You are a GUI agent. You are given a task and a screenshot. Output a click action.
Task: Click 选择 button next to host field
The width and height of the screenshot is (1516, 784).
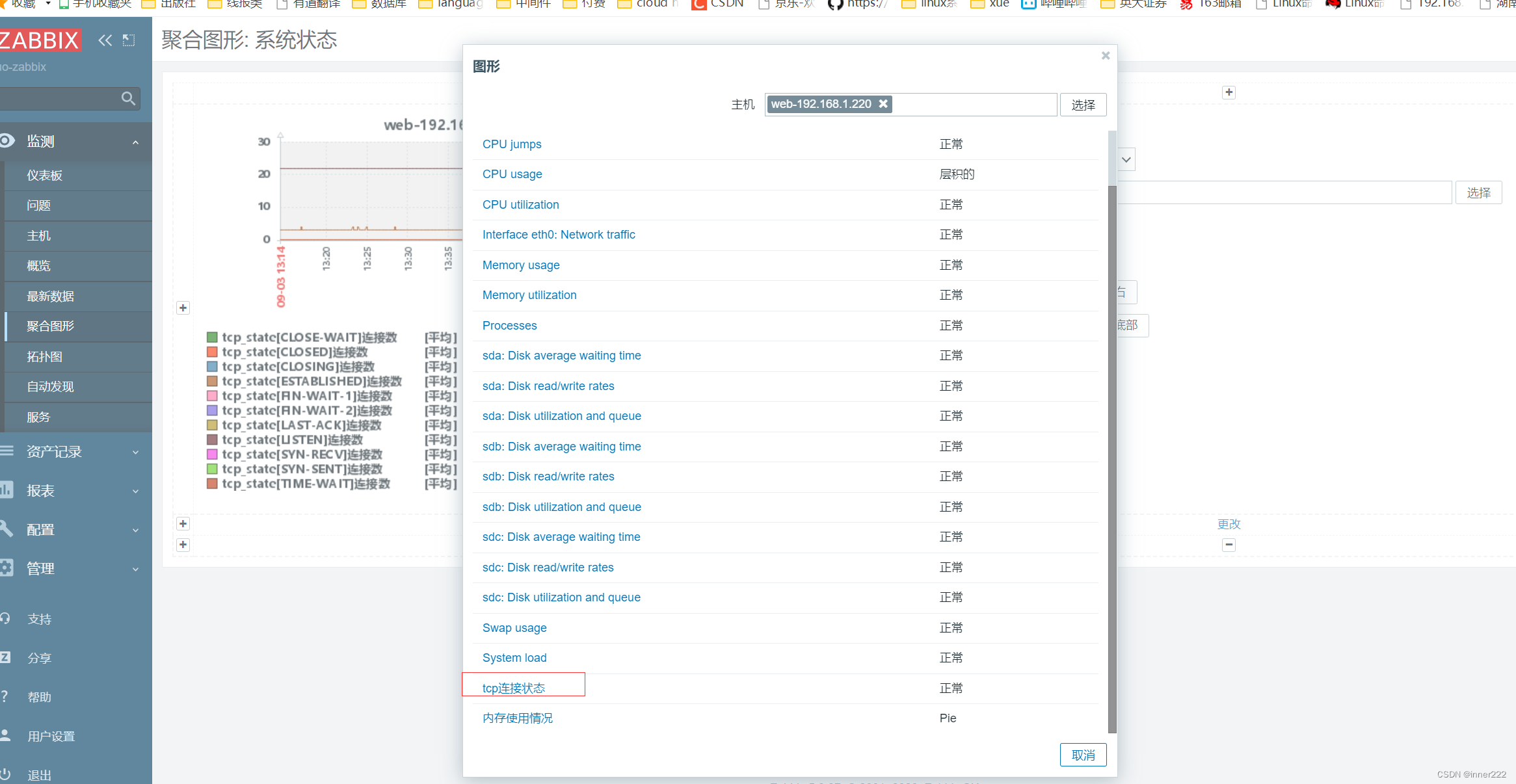tap(1083, 105)
